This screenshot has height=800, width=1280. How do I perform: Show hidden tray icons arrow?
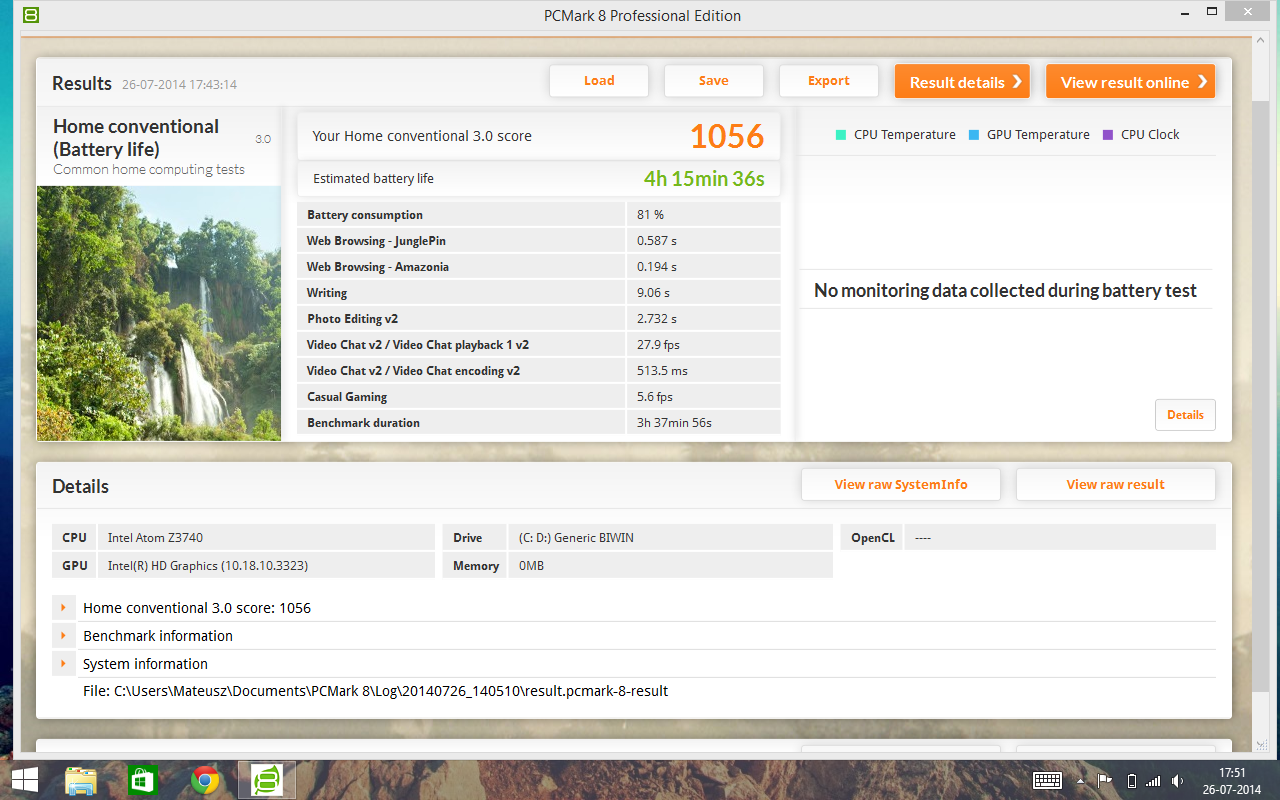click(x=1081, y=781)
